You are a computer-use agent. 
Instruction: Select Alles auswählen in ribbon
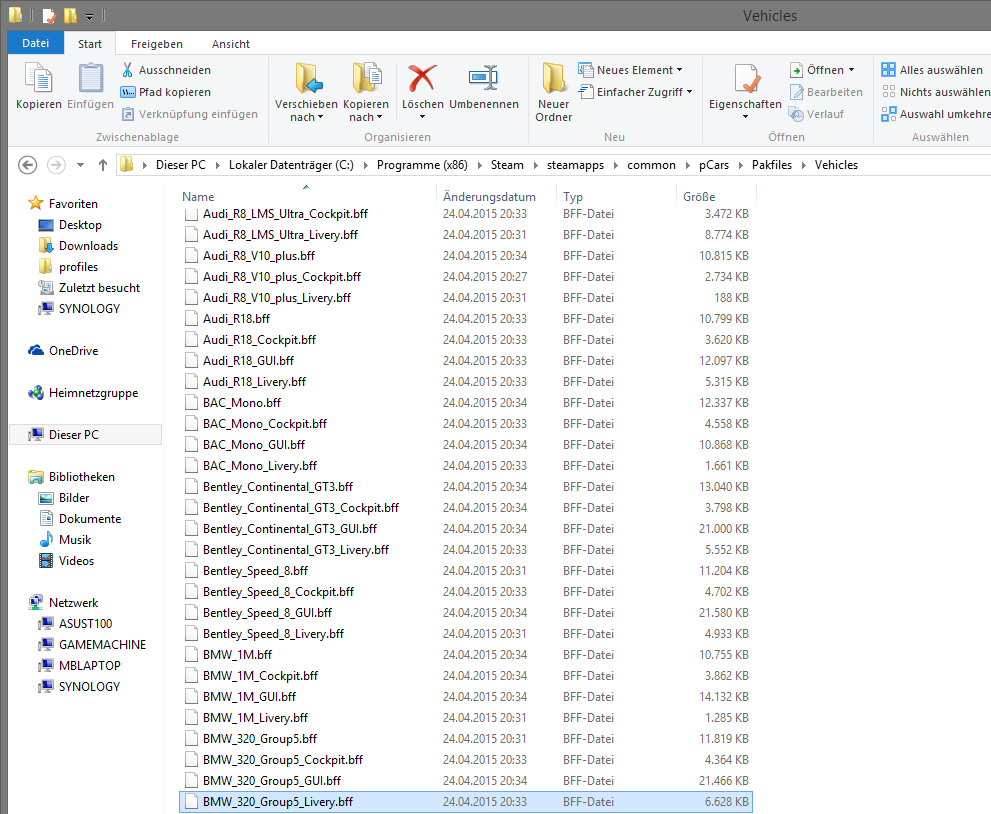pos(932,70)
